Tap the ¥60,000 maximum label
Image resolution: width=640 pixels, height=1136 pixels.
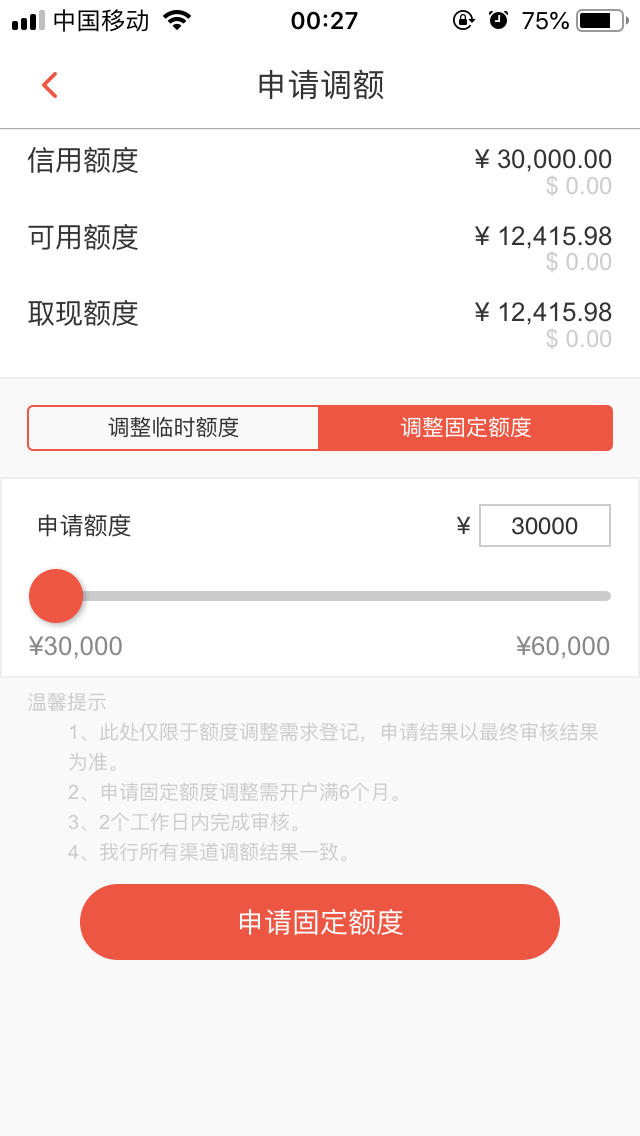[x=563, y=646]
